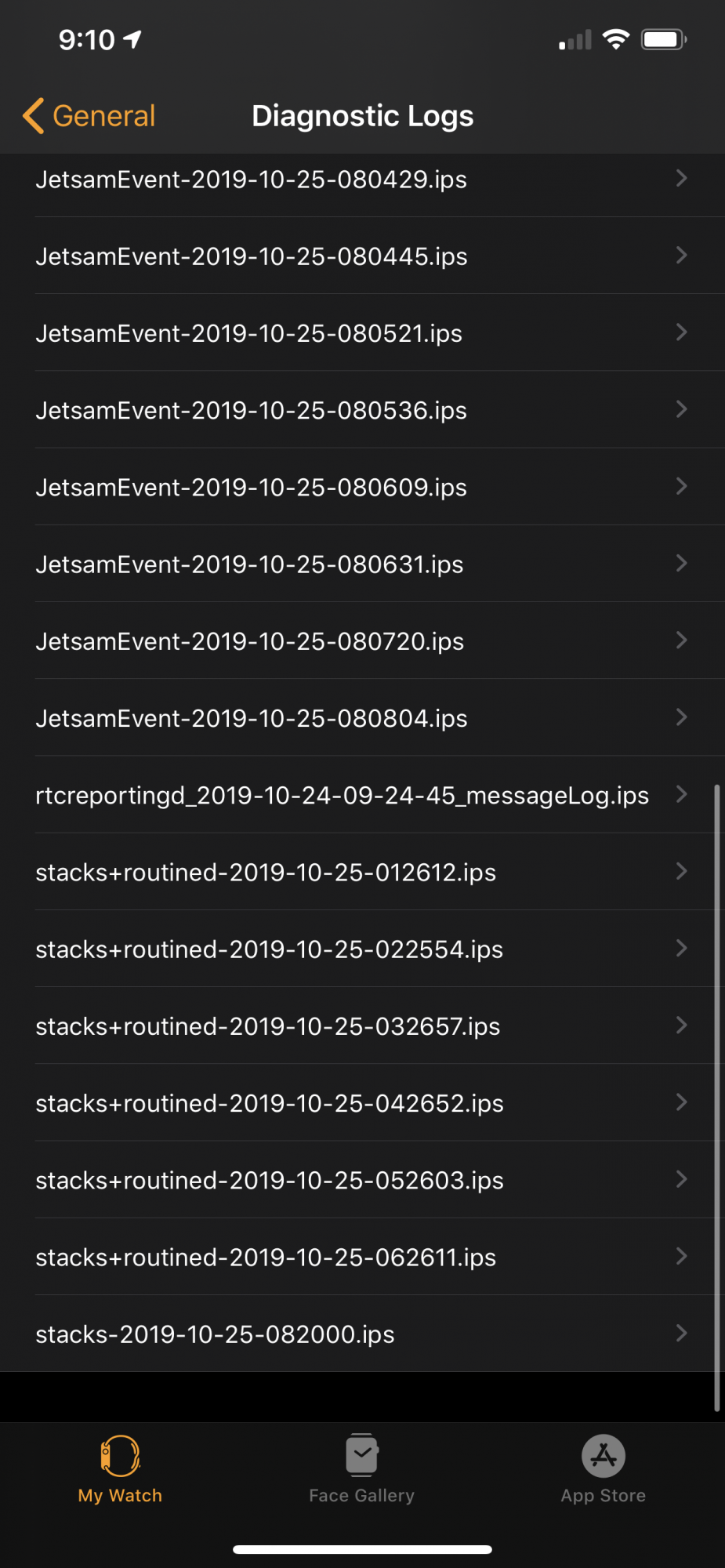Open JetsamEvent-2019-10-25-080521.ips log

(x=362, y=333)
